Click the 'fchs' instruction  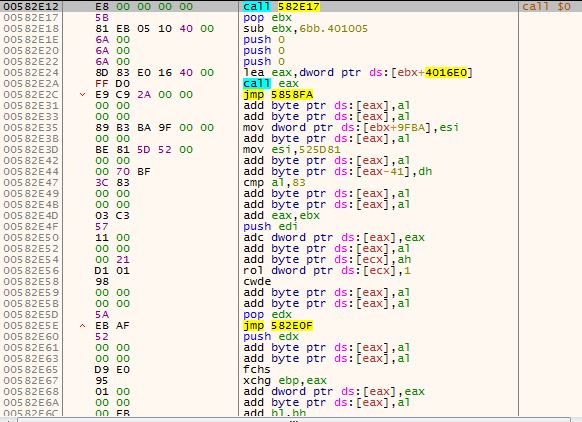point(256,370)
